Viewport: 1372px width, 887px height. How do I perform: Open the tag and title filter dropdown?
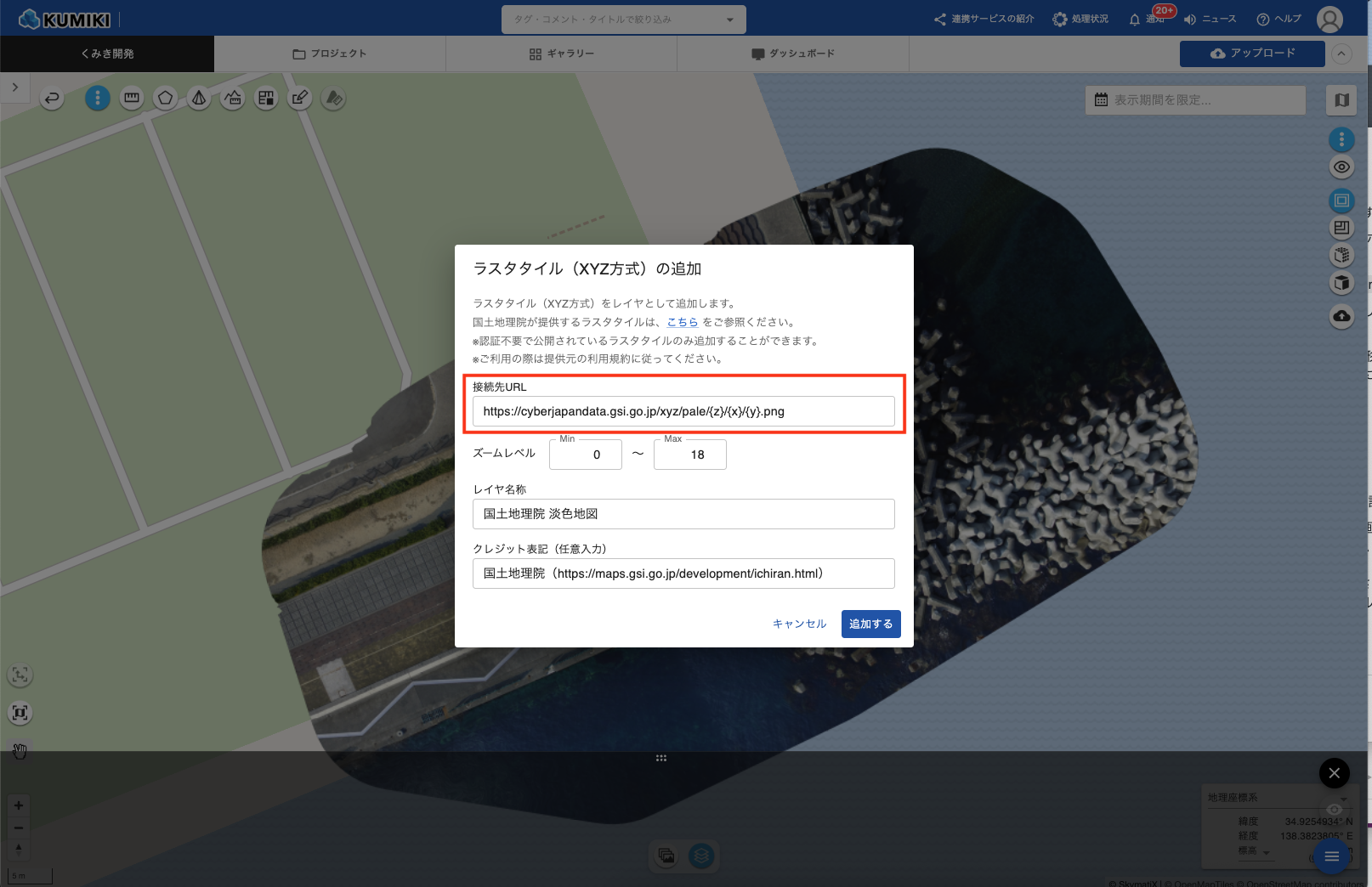pos(623,20)
